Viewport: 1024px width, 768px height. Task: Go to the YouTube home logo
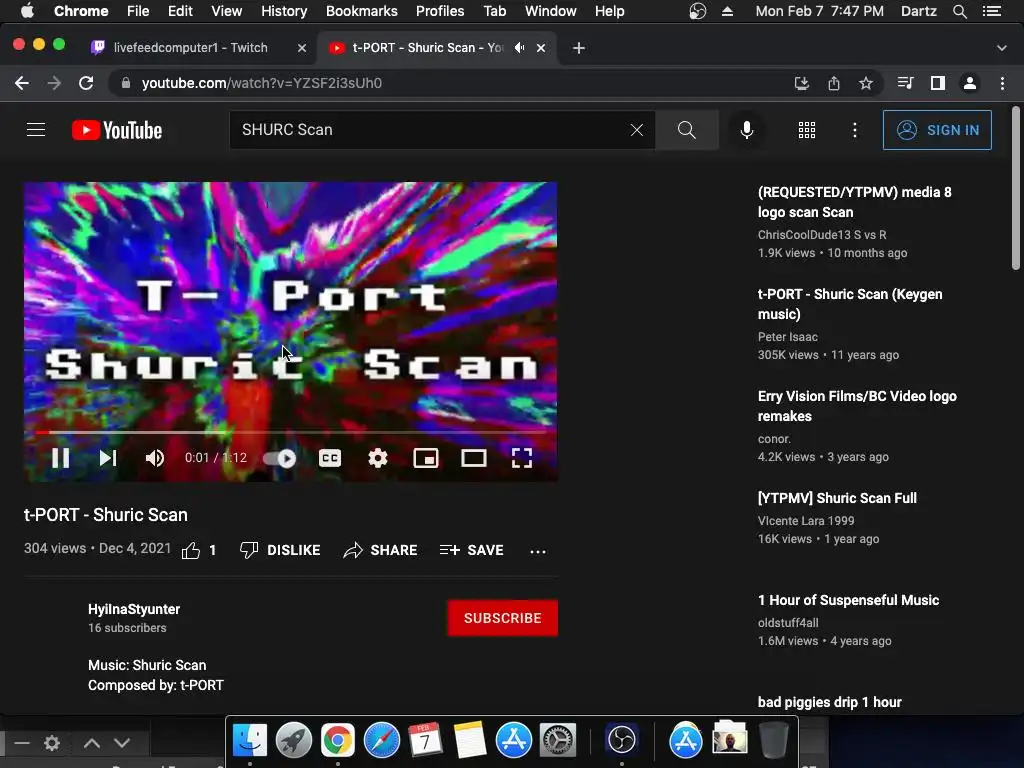(x=117, y=130)
